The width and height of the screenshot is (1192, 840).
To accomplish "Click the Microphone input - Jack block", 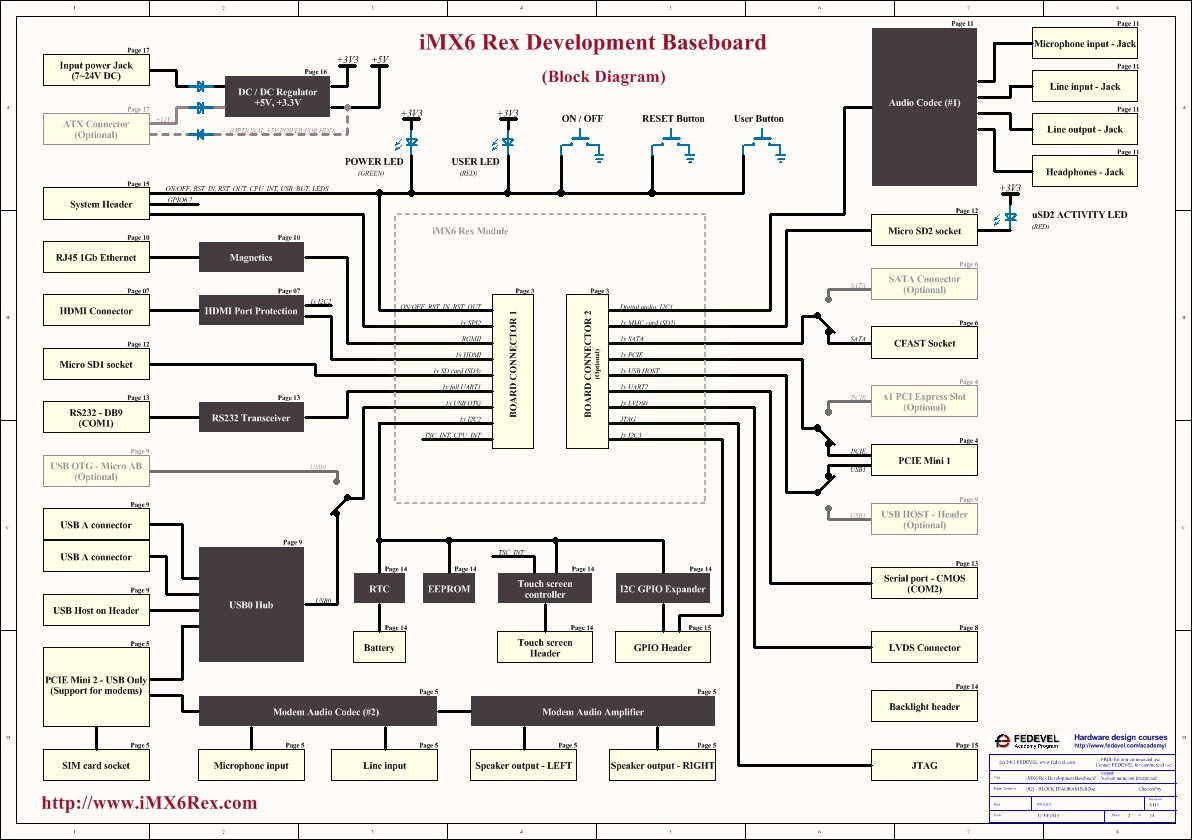I will tap(1085, 43).
